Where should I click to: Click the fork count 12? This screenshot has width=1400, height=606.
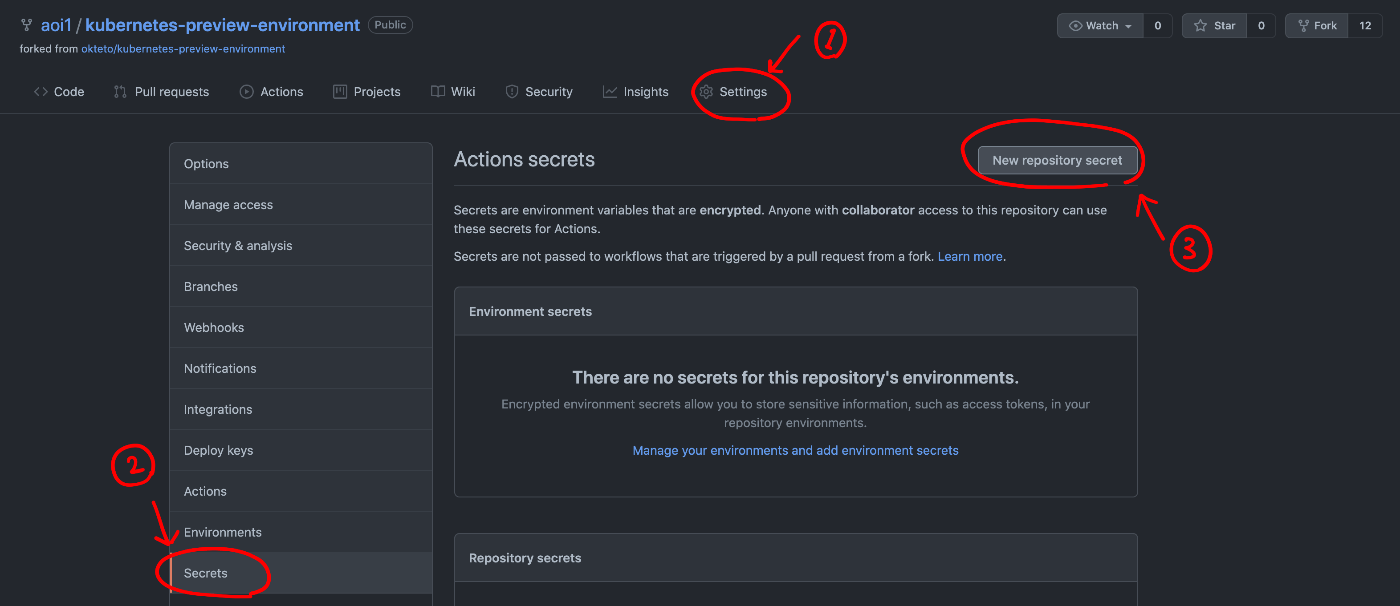coord(1365,26)
